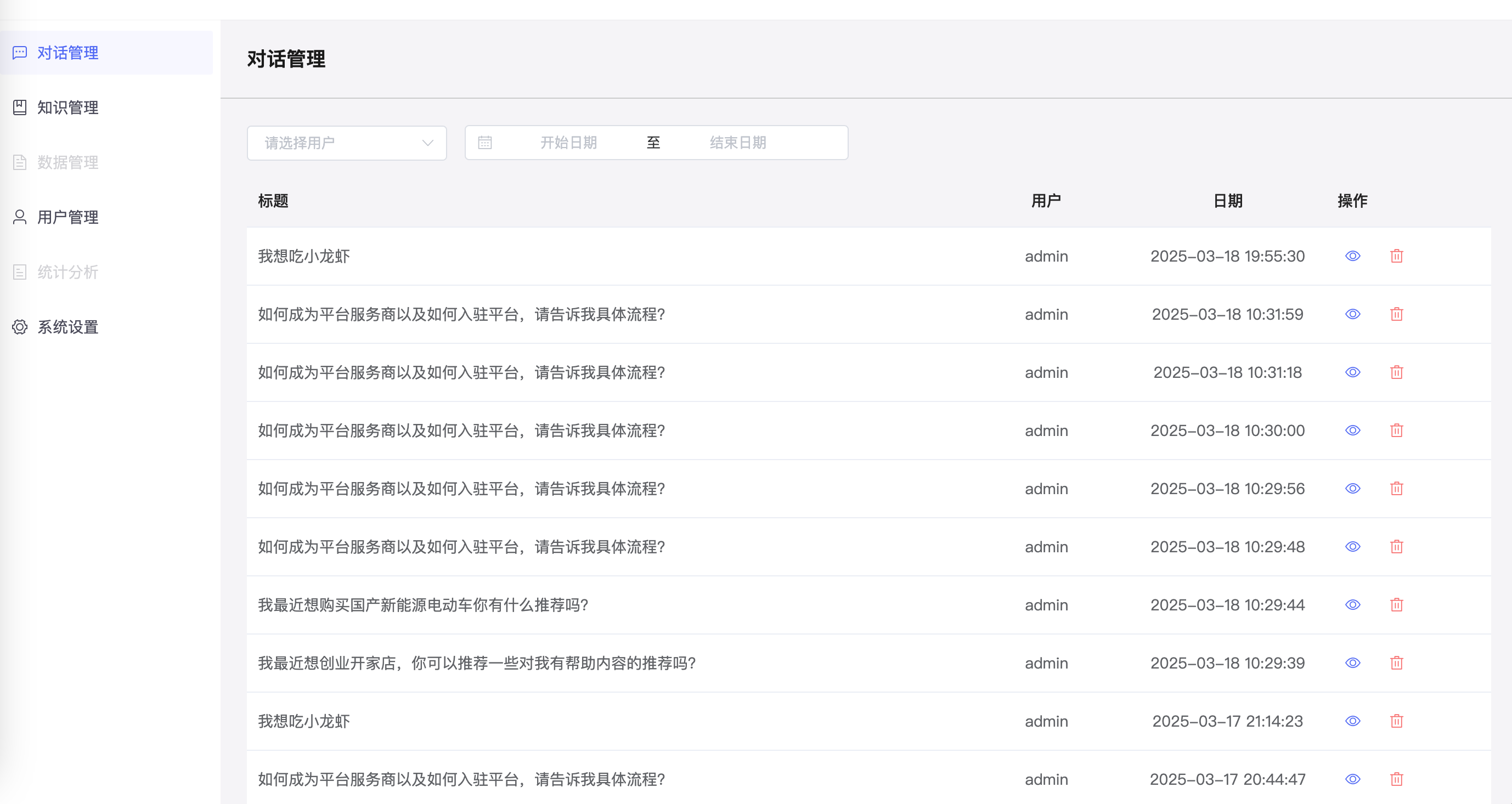View conversation dated 2025-03-18 10:29:48
1512x804 pixels.
coord(1352,546)
